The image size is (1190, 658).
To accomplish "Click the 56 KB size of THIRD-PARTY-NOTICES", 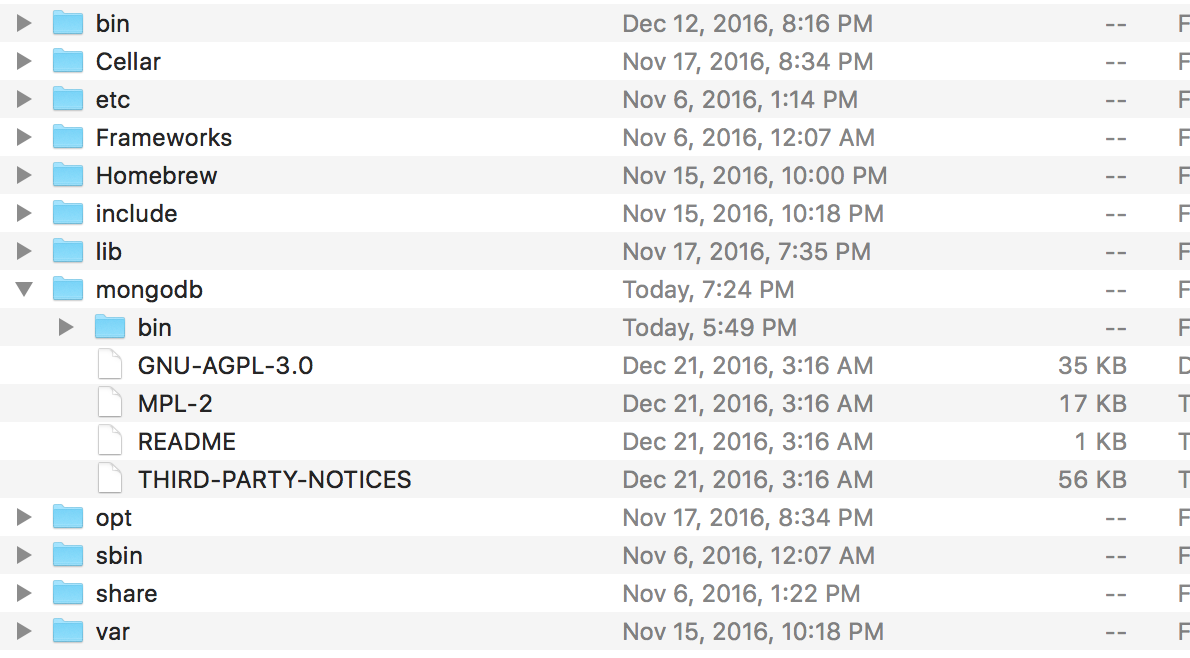I will click(1092, 479).
